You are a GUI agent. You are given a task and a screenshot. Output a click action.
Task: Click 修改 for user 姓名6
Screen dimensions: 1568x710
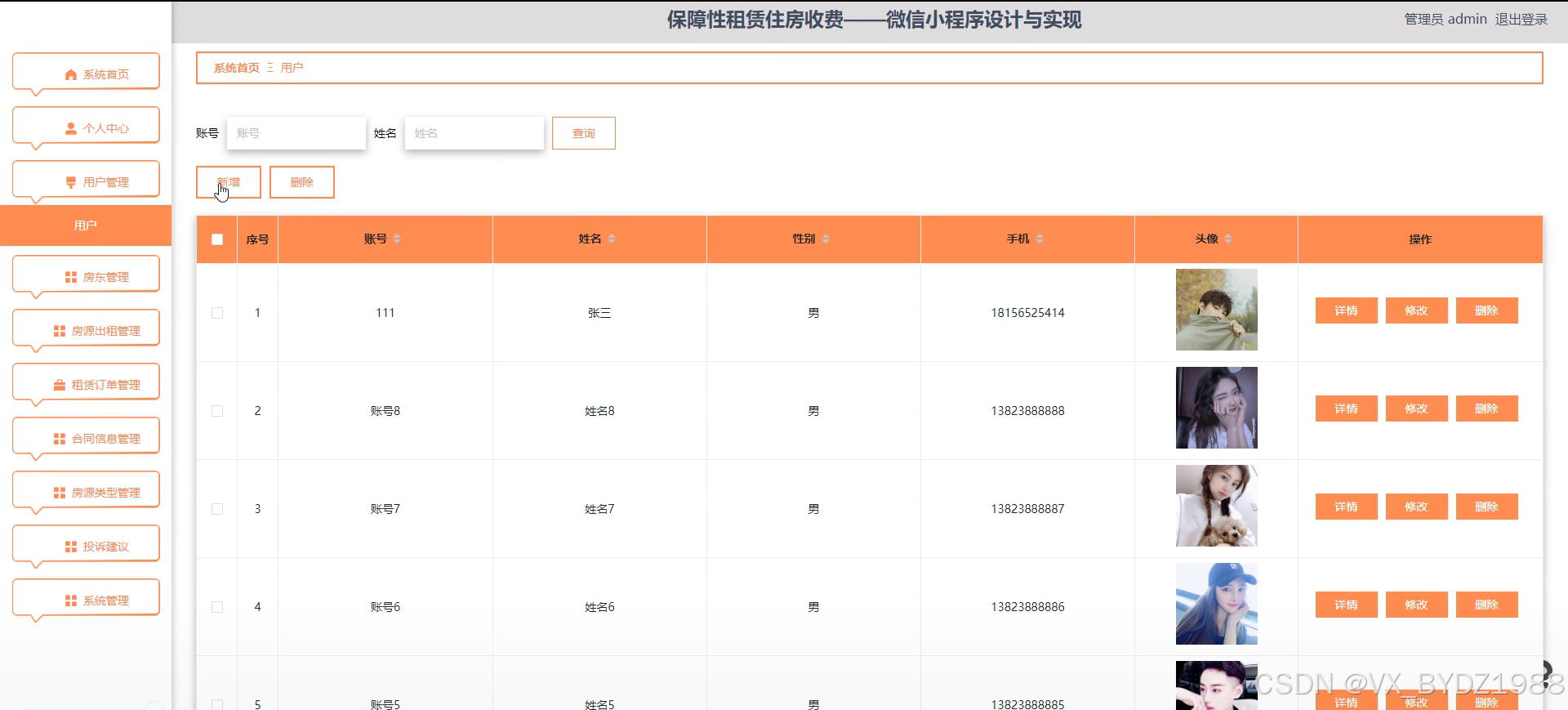click(x=1417, y=605)
